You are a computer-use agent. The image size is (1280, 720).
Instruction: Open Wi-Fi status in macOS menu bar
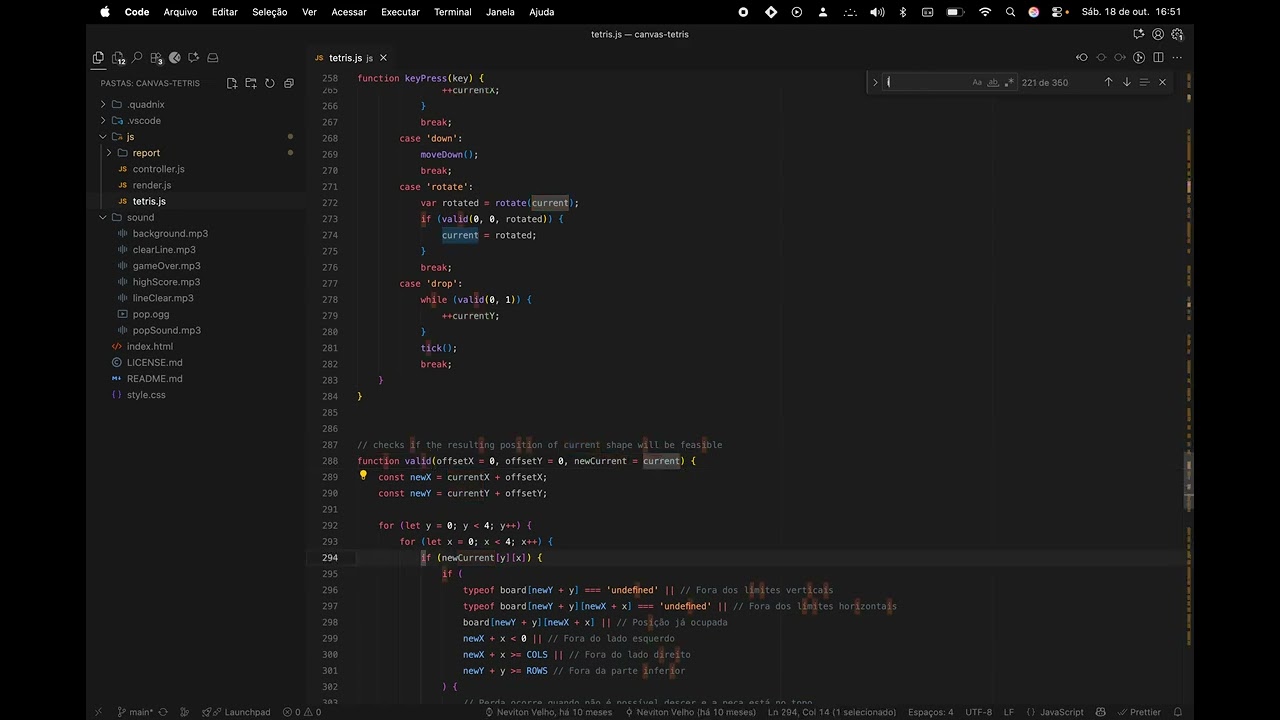(985, 12)
